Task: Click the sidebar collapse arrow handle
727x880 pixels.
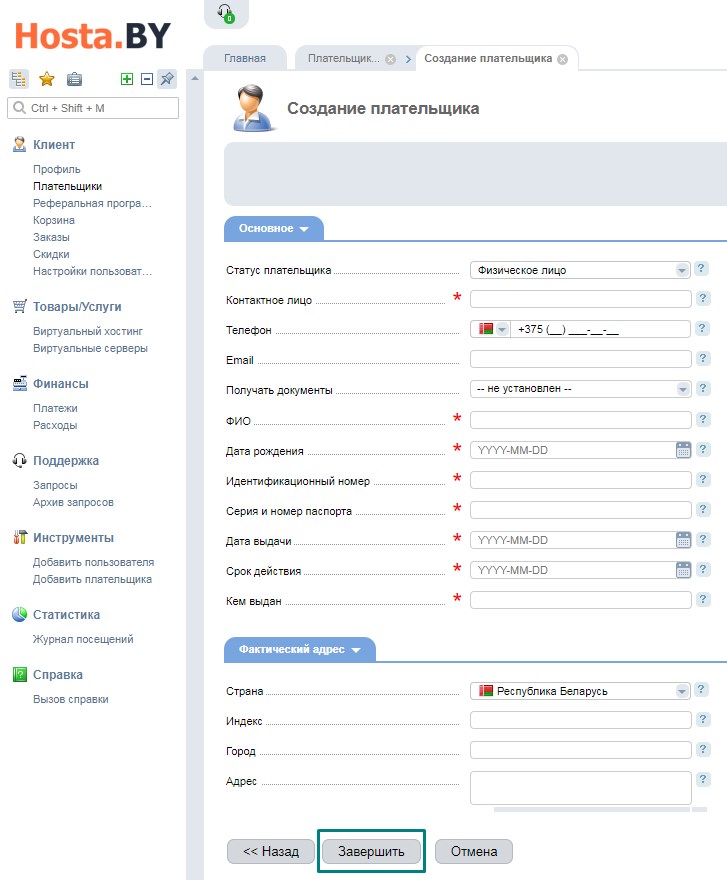Action: coord(195,79)
